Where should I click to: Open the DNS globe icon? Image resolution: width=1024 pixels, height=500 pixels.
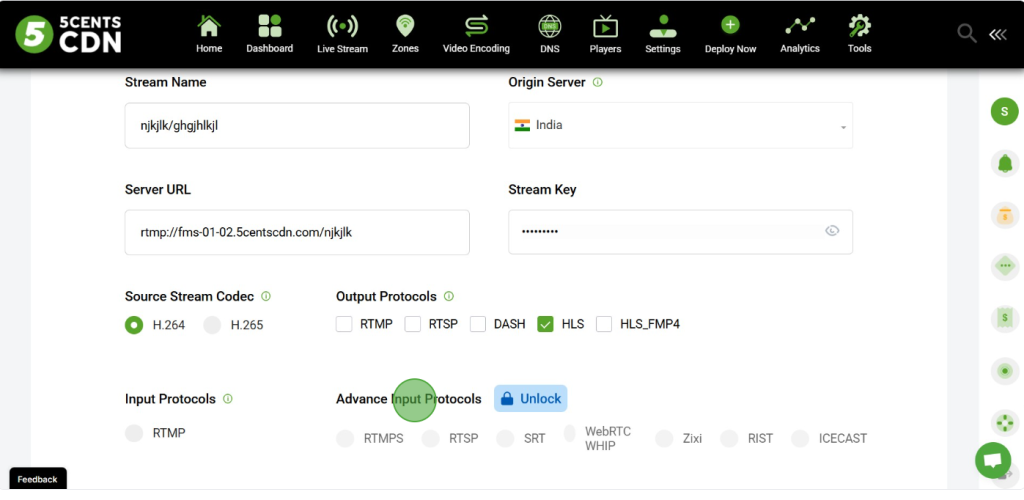coord(549,27)
